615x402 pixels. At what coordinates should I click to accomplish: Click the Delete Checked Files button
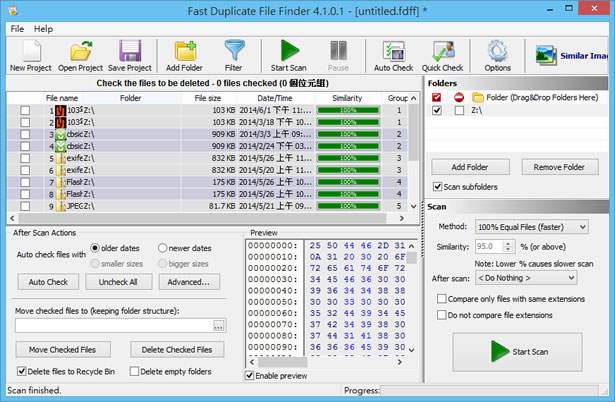click(176, 350)
